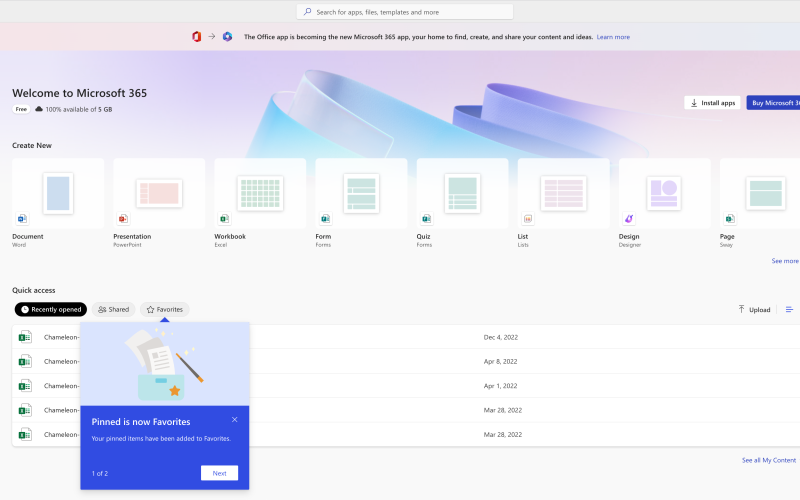Click the Designer icon on the Design tile
The image size is (800, 500).
pyautogui.click(x=629, y=218)
